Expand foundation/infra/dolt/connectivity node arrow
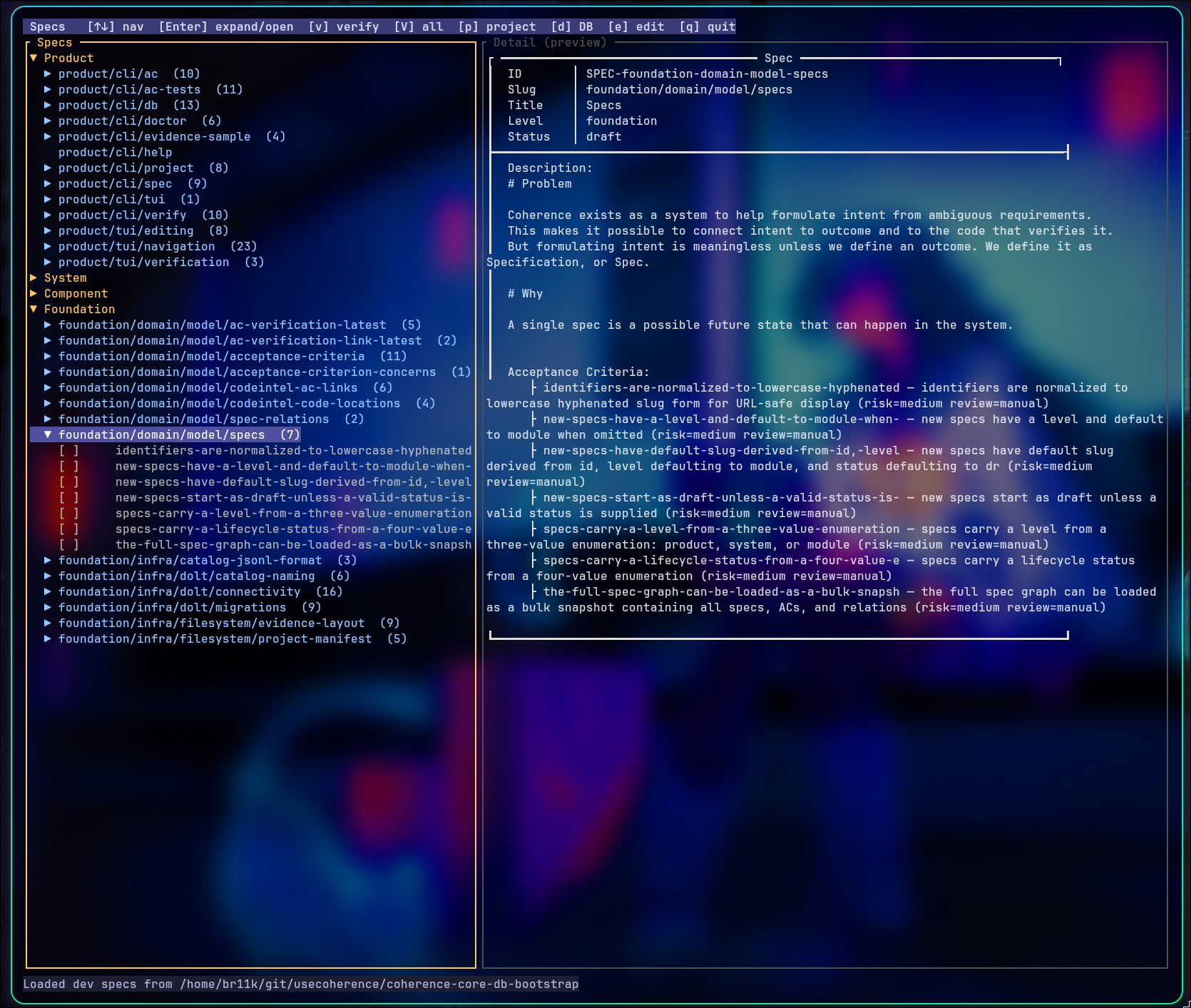The width and height of the screenshot is (1191, 1008). (48, 591)
